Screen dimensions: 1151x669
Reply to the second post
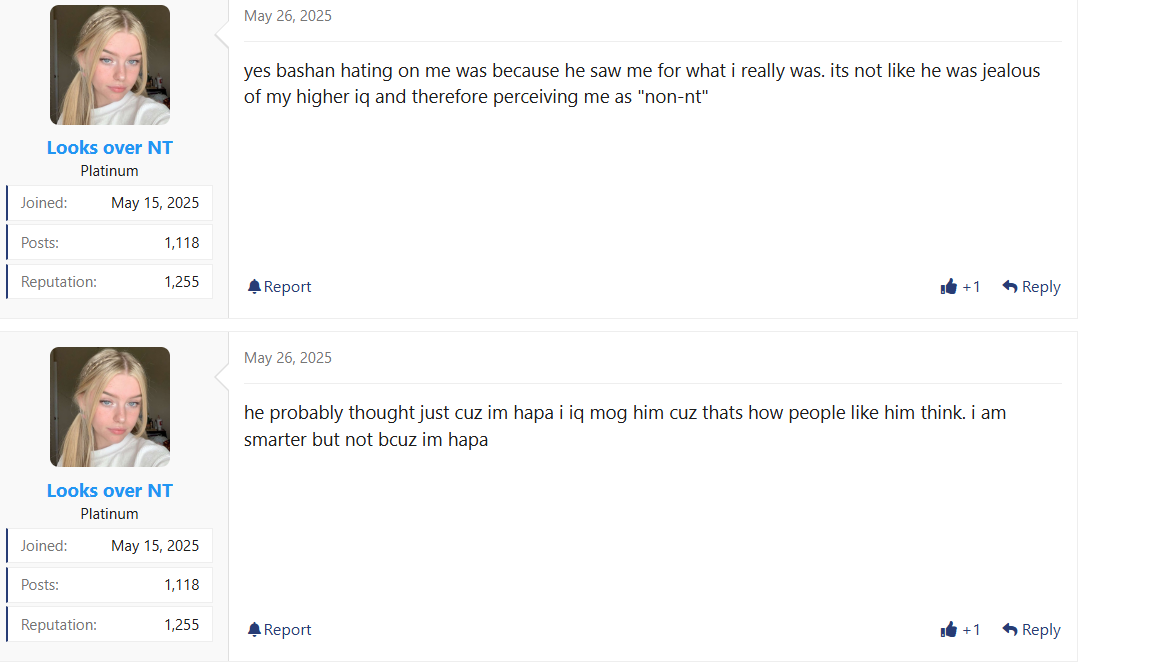pyautogui.click(x=1040, y=630)
